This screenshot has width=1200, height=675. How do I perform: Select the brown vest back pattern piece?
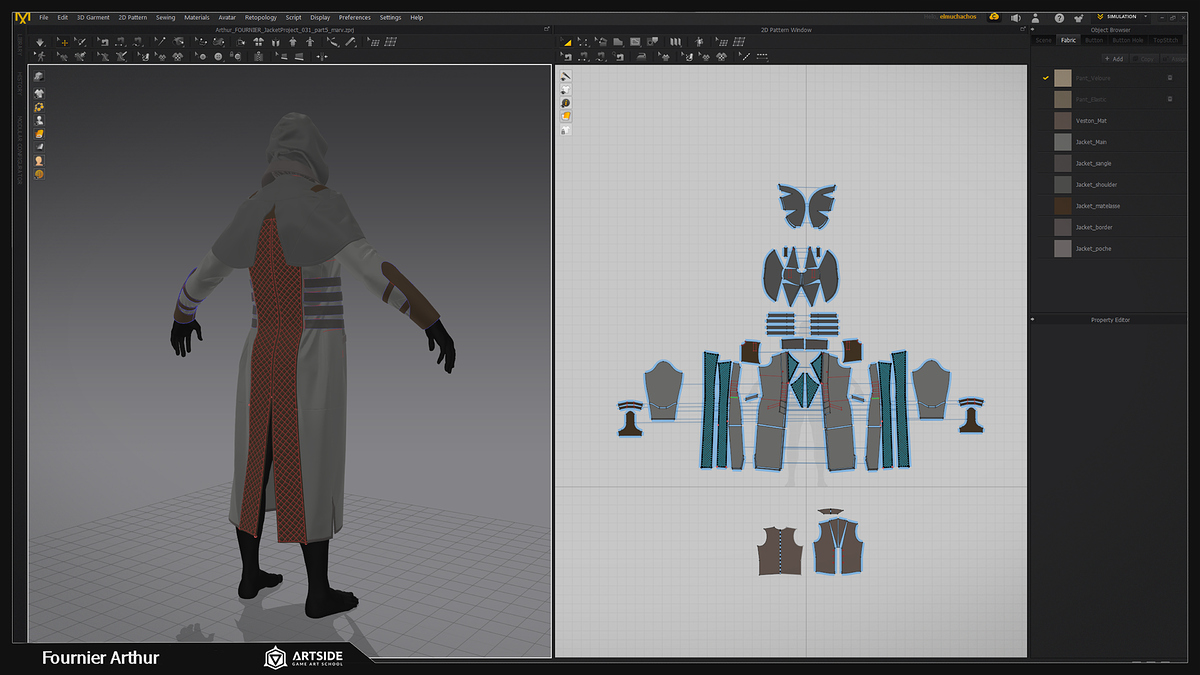pos(781,550)
